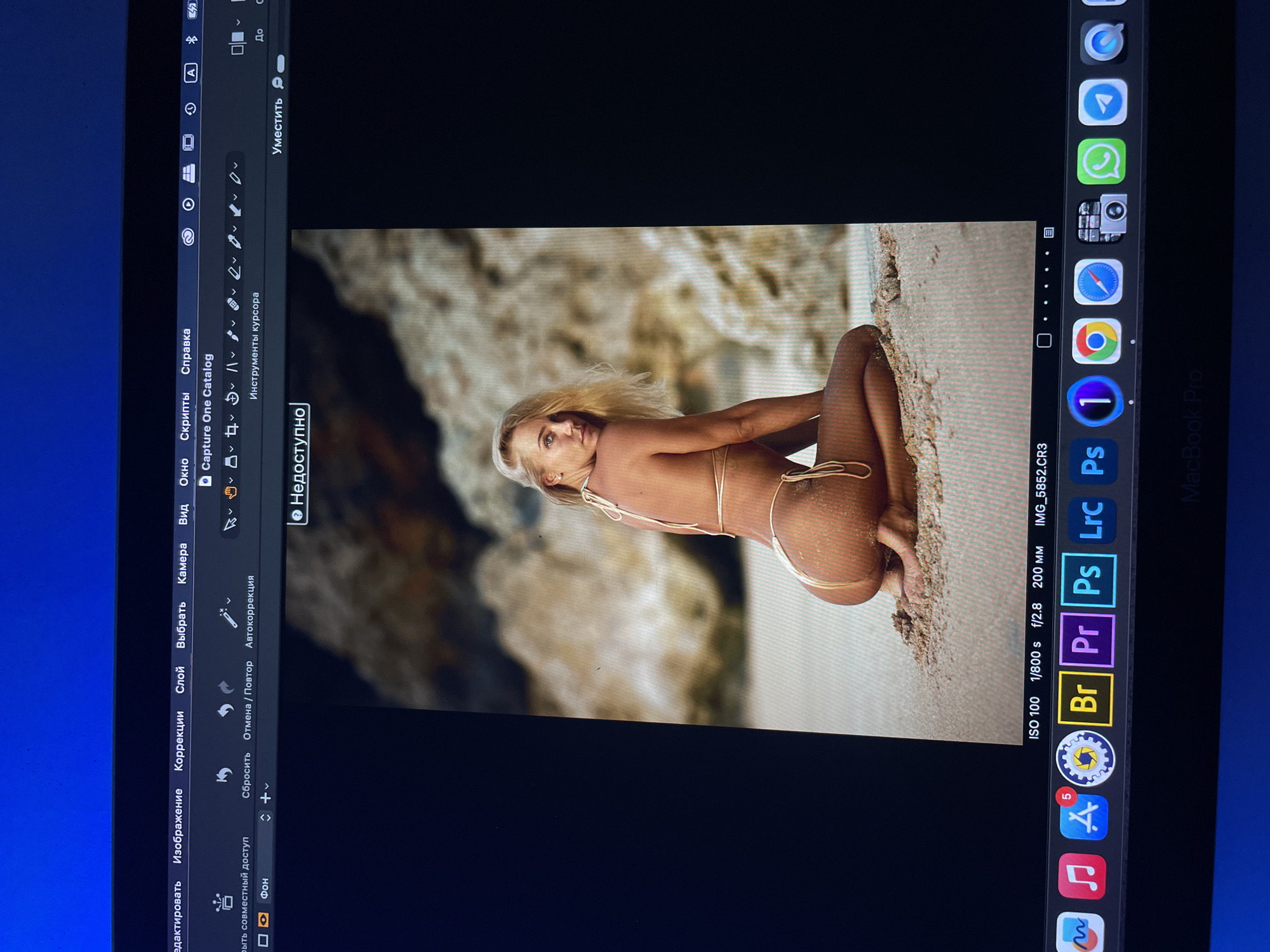Image resolution: width=1270 pixels, height=952 pixels.
Task: Pick the Apply Adjustments arrow tool
Action: [236, 211]
